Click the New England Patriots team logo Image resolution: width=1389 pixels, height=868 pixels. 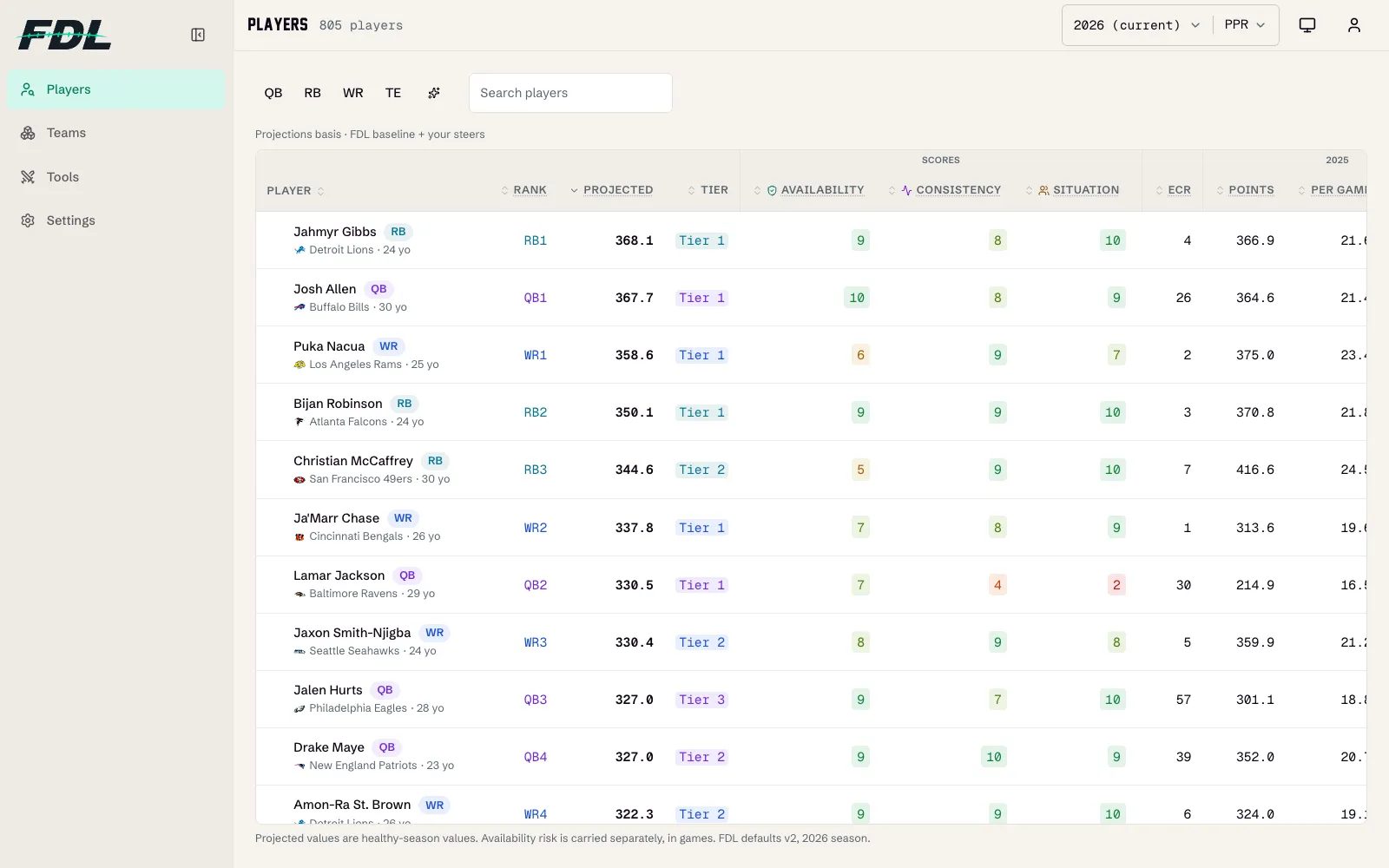tap(300, 766)
